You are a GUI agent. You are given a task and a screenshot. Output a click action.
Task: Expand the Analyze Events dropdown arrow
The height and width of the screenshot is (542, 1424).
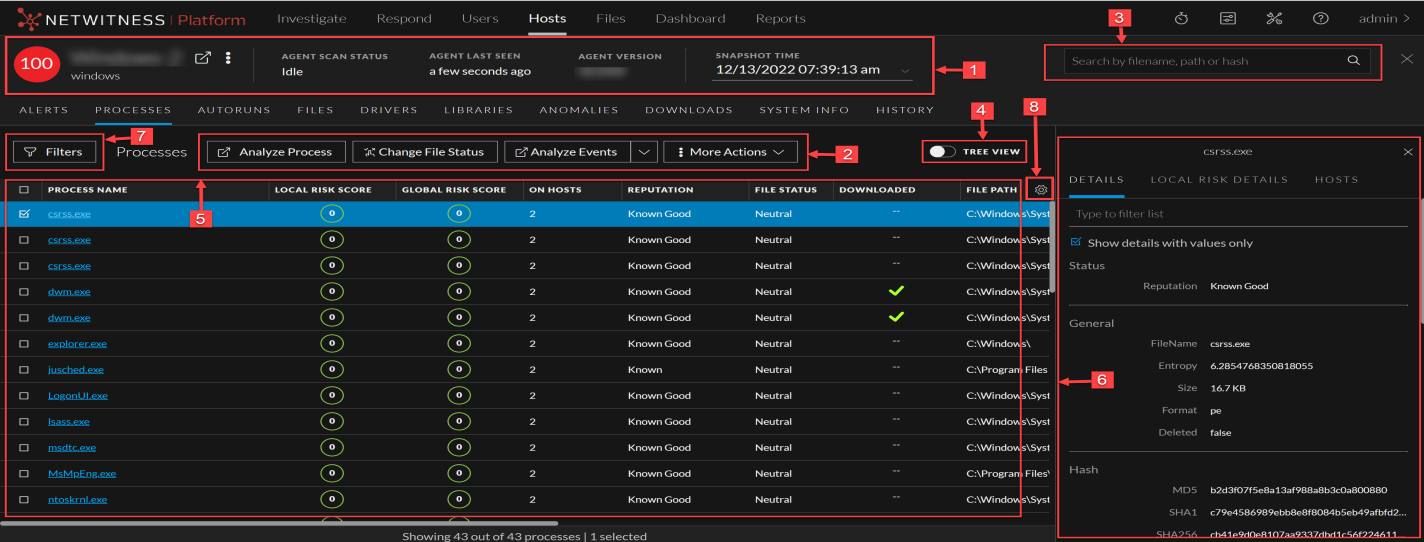click(645, 152)
